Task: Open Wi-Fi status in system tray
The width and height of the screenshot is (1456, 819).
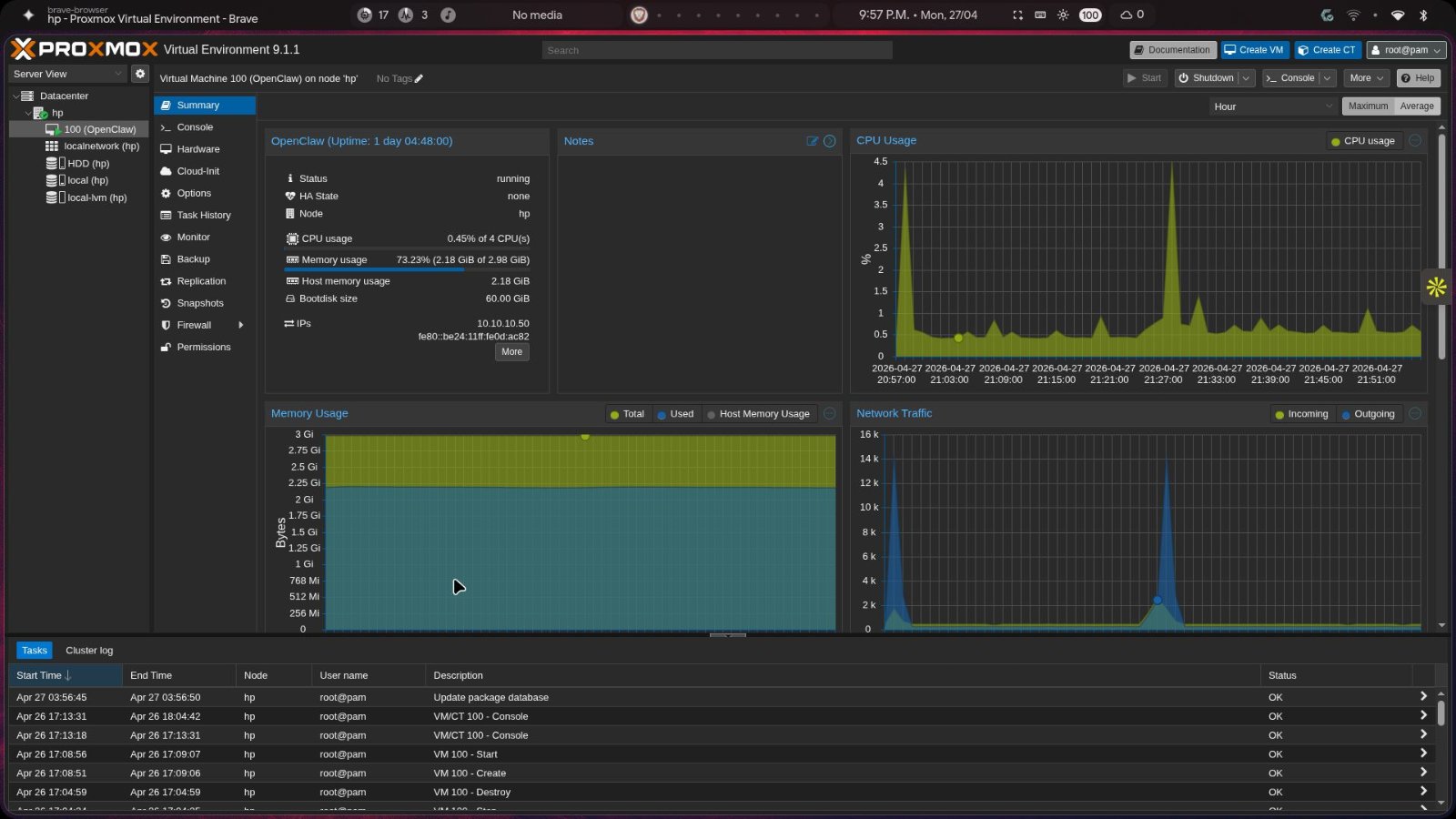Action: click(x=1399, y=15)
